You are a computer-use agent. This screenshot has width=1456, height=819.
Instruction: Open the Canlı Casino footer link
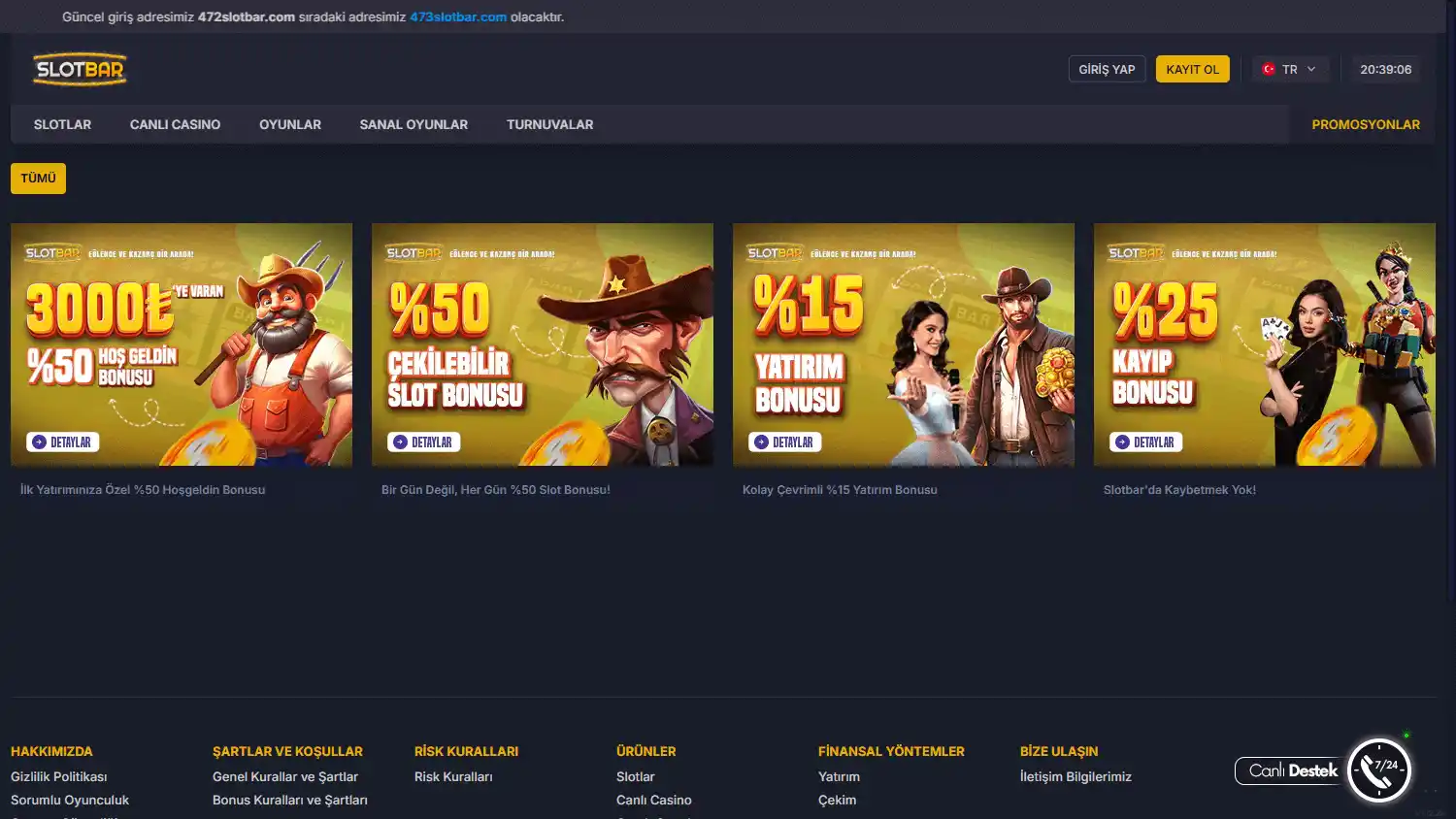654,800
